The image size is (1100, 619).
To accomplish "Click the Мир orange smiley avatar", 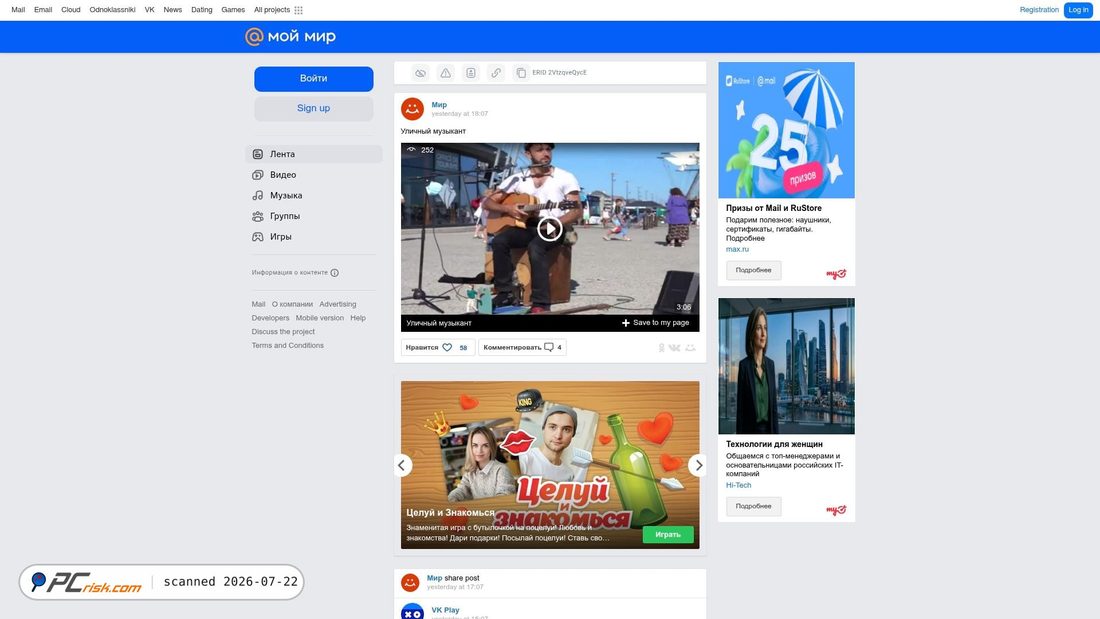I will tap(412, 109).
